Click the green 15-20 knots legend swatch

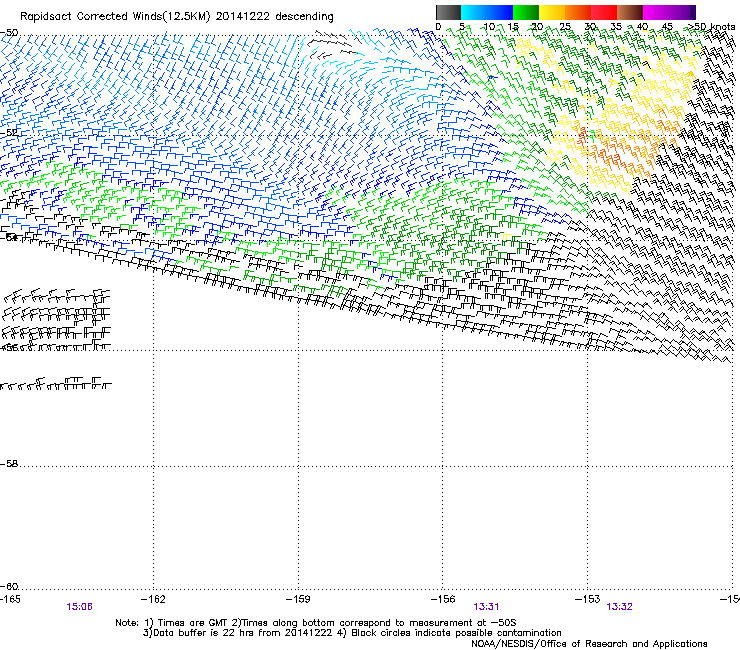[x=526, y=12]
